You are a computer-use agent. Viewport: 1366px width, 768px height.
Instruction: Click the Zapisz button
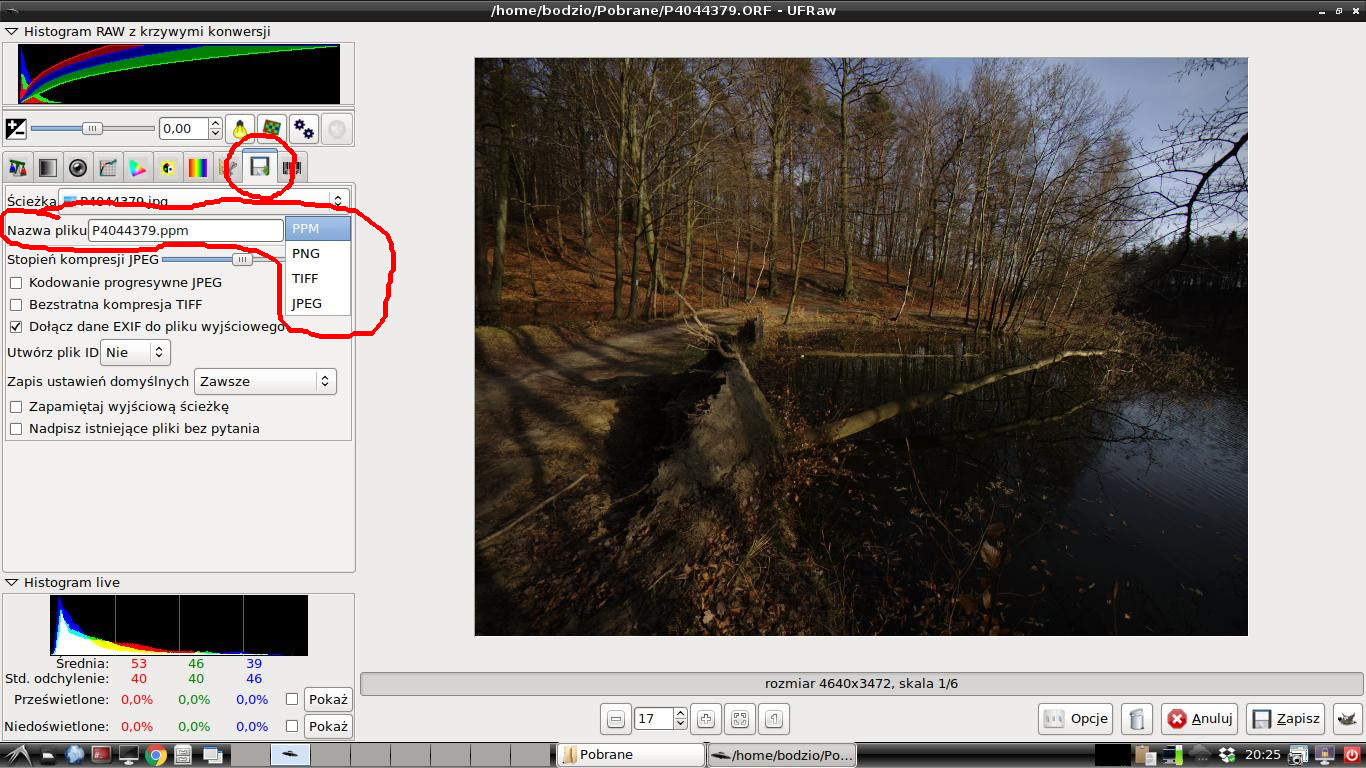point(1287,718)
